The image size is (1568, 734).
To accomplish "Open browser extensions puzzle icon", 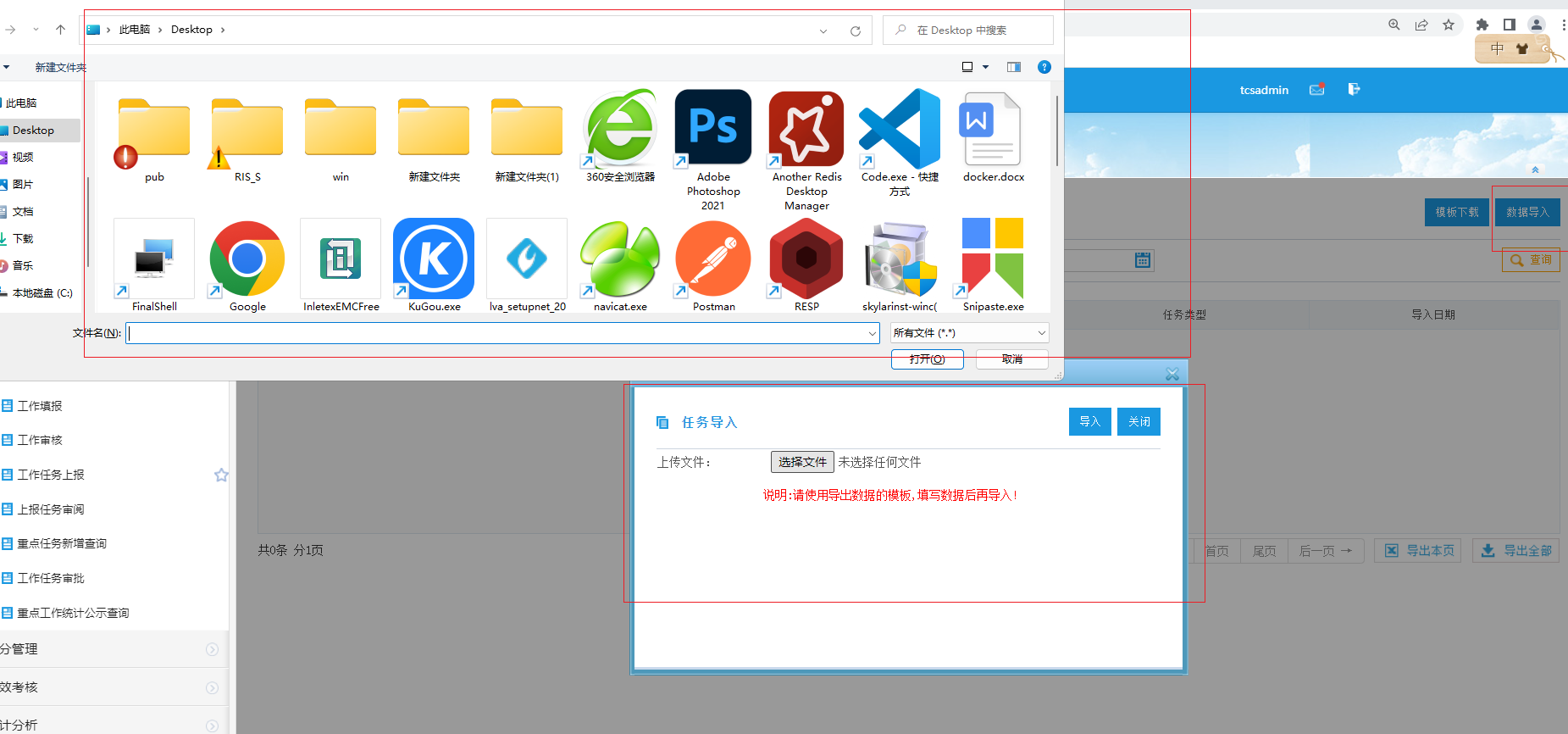I will pyautogui.click(x=1482, y=25).
